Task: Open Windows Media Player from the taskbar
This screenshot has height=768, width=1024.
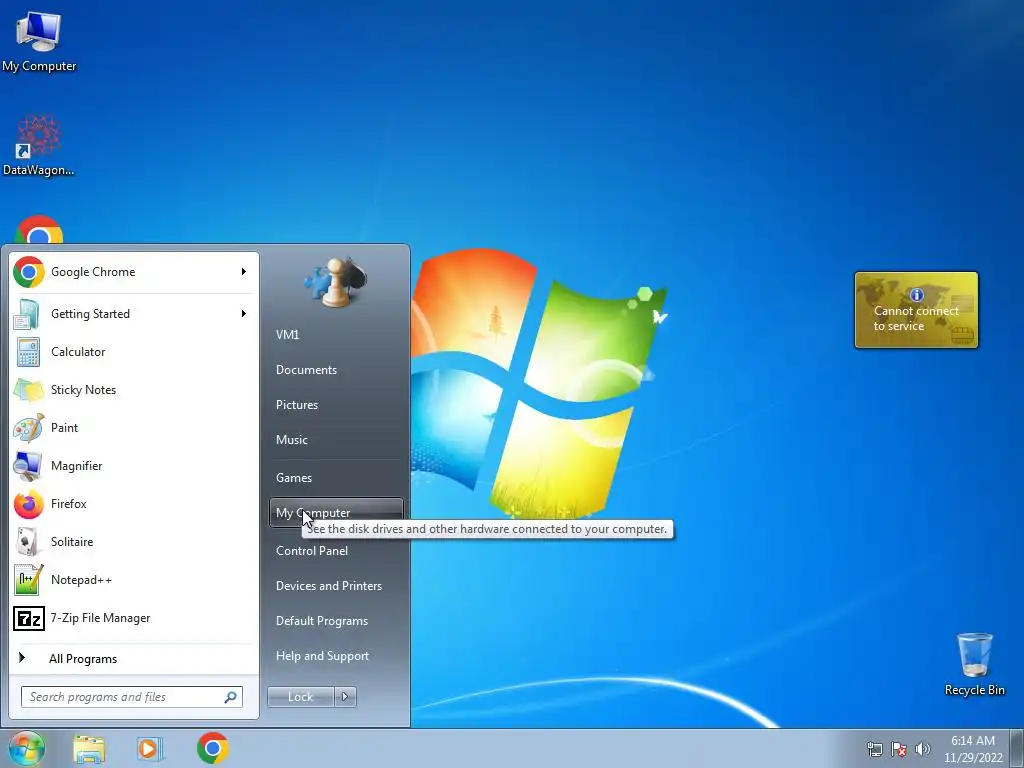Action: [150, 748]
